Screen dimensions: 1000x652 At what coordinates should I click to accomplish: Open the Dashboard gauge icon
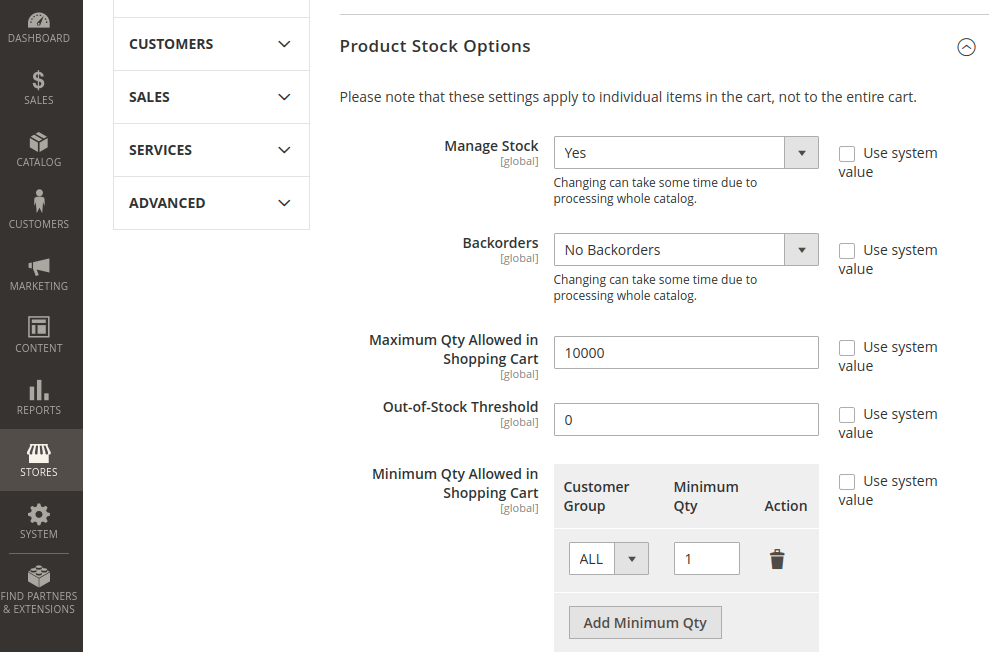(38, 20)
